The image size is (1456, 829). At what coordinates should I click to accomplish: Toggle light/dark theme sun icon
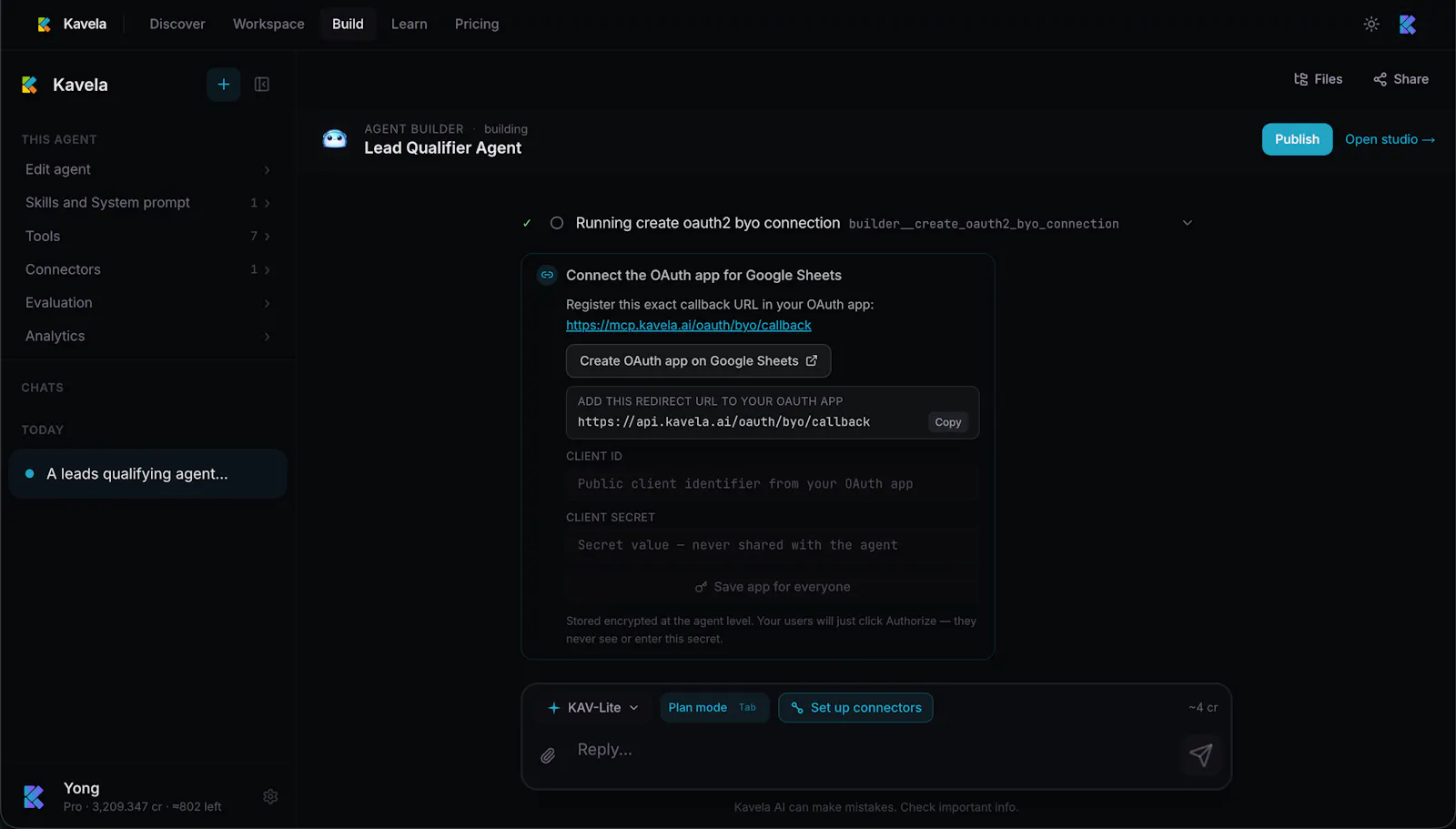1371,25
